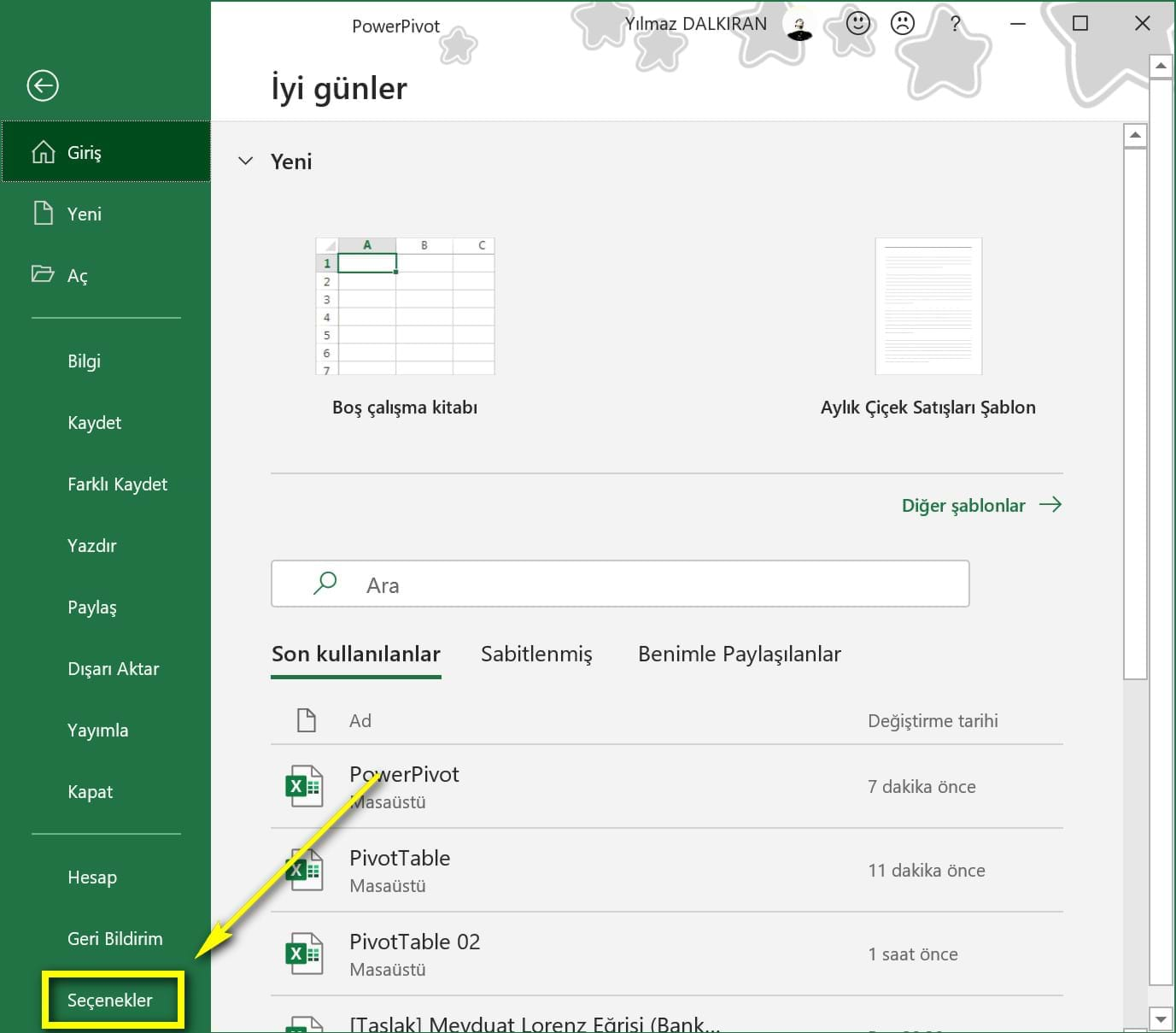
Task: Open Geri Bildirim page
Action: (114, 939)
